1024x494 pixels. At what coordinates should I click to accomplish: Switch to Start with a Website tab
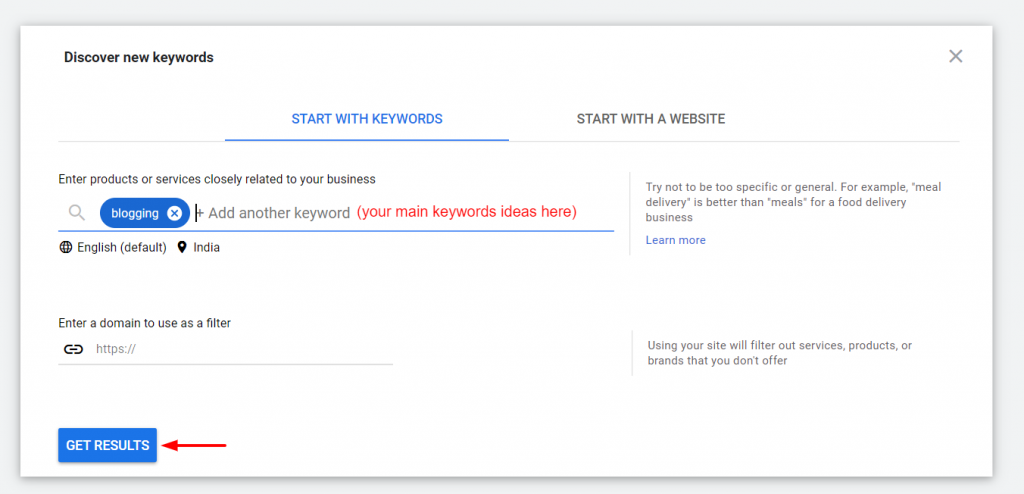point(650,119)
